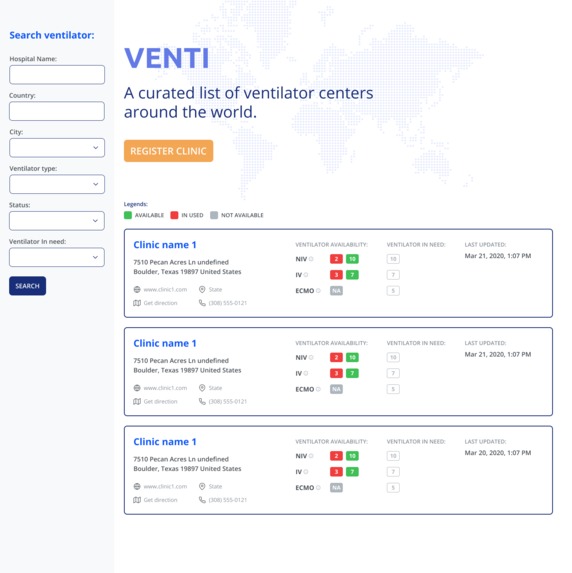This screenshot has width=572, height=573.
Task: Open the City dropdown
Action: [x=57, y=148]
